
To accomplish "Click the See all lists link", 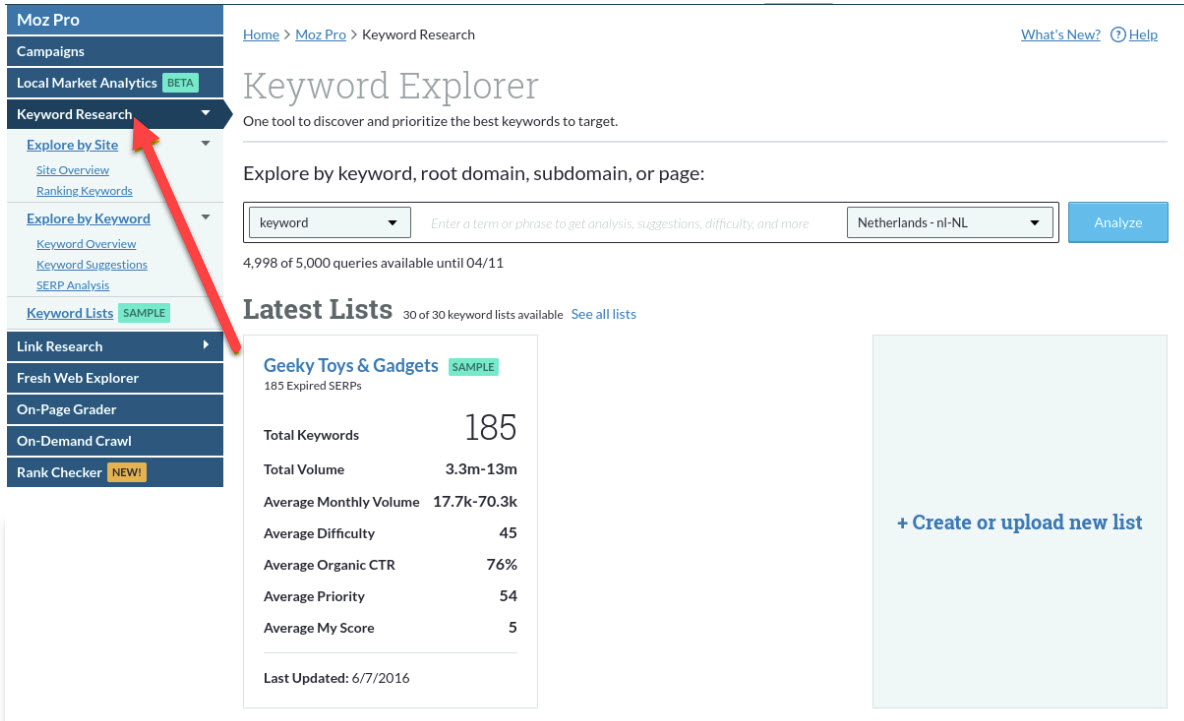I will (x=603, y=314).
